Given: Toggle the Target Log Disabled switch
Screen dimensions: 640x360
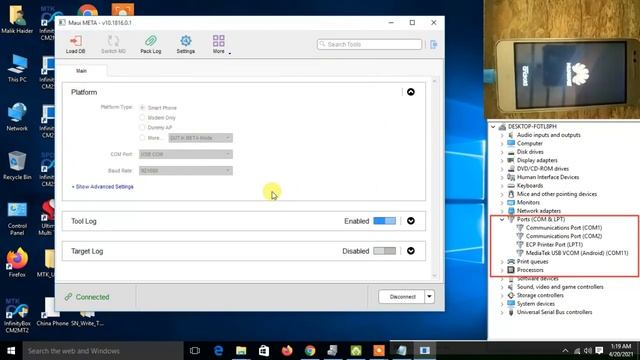Looking at the screenshot, I should click(384, 251).
